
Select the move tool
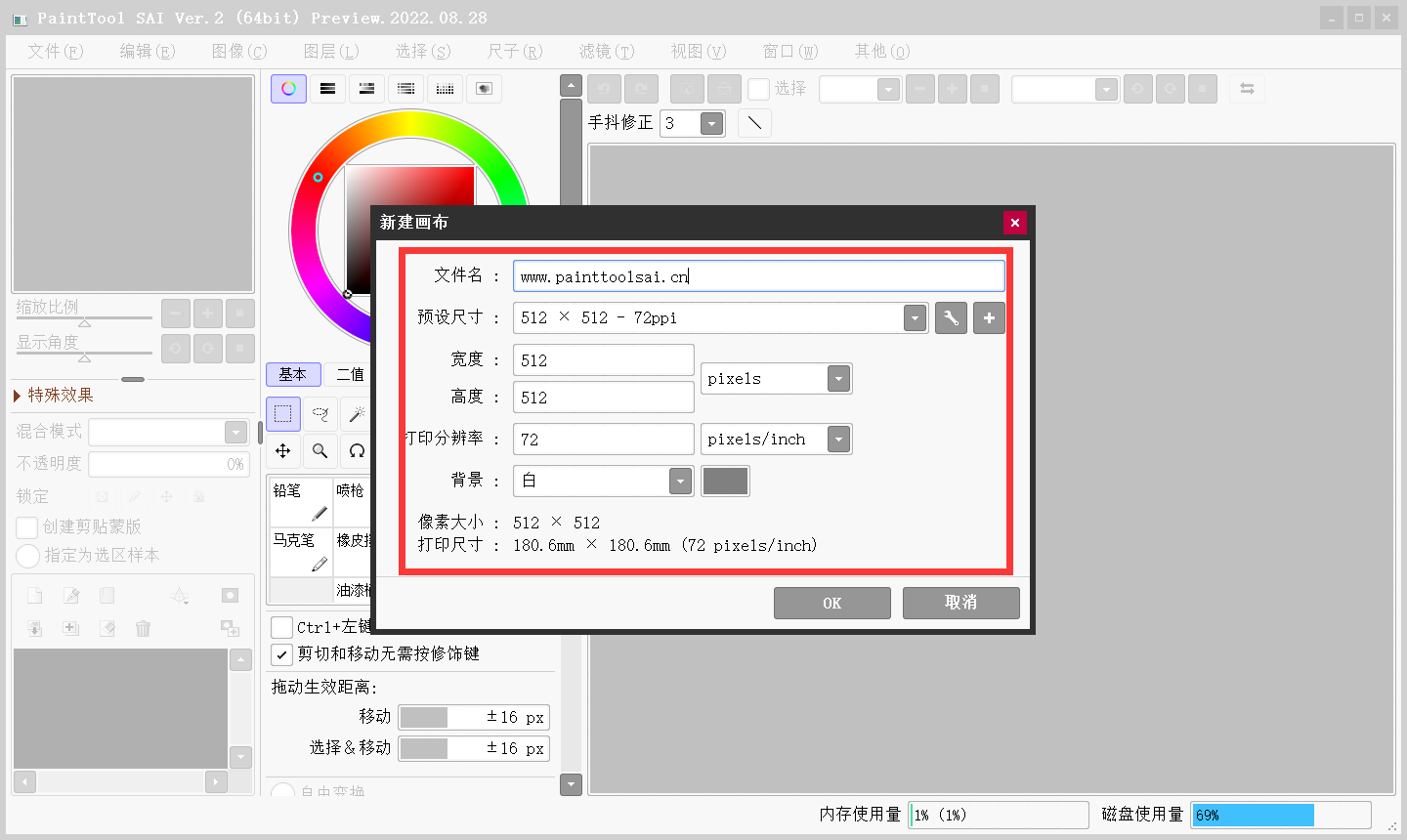(x=282, y=450)
